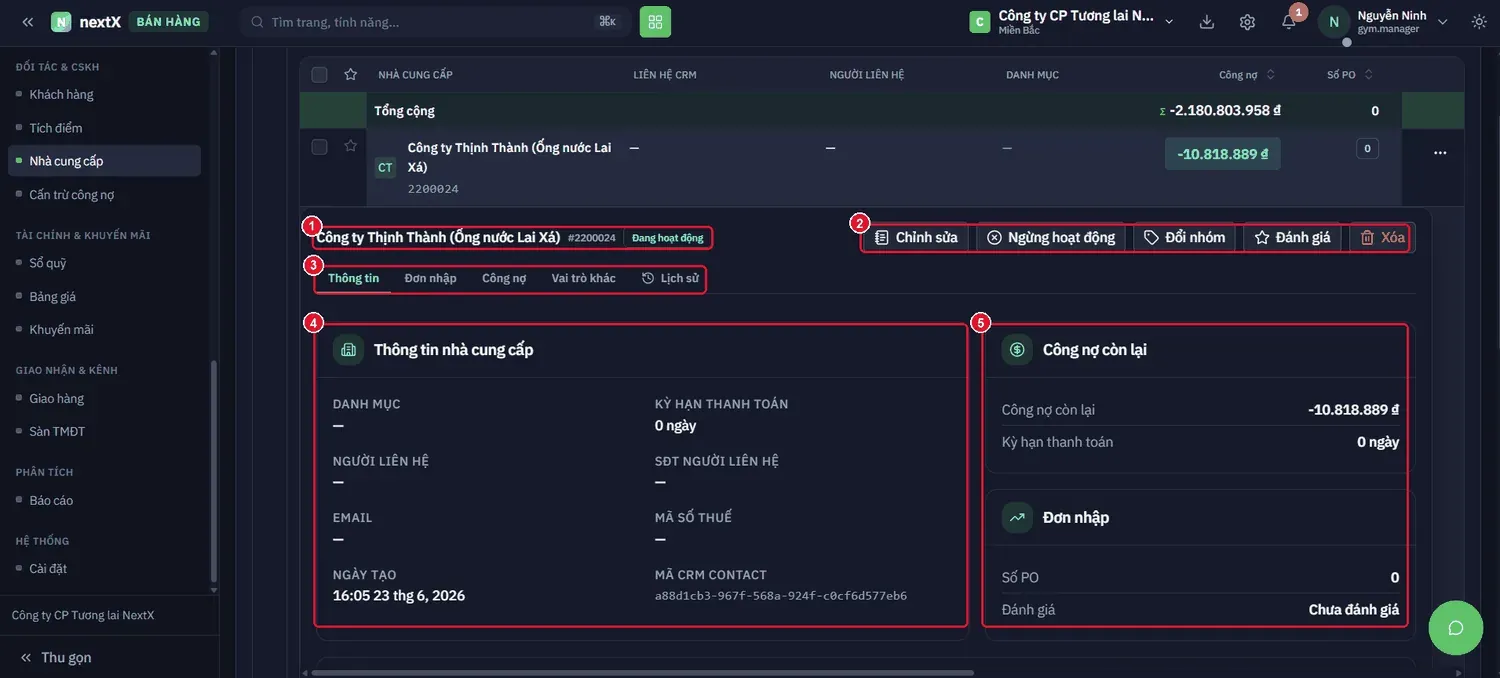The height and width of the screenshot is (678, 1500).
Task: Click the nextX logo icon
Action: (61, 21)
